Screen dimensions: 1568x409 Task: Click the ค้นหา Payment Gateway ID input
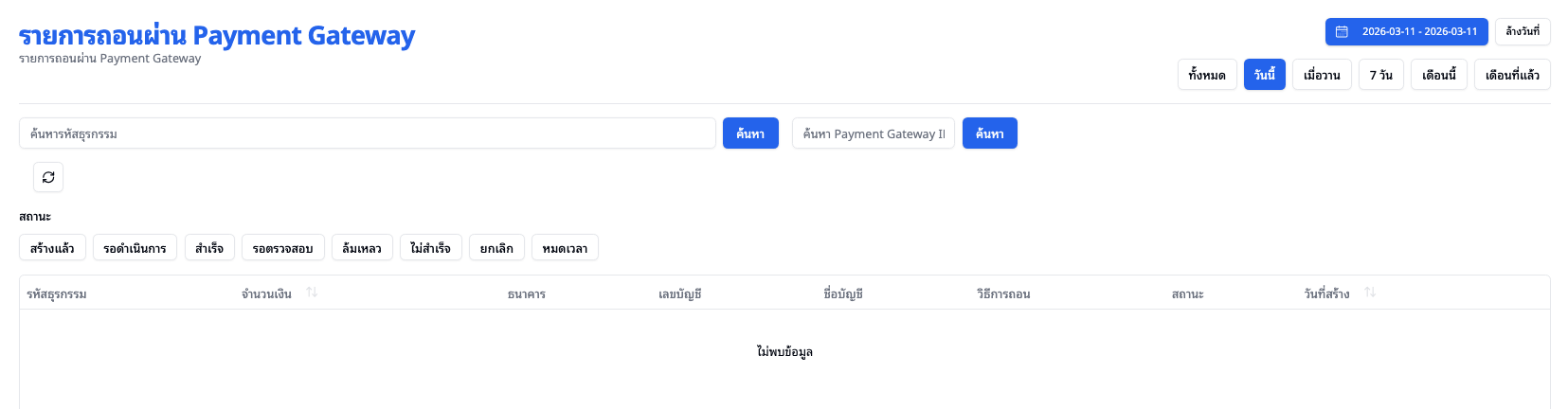coord(873,133)
